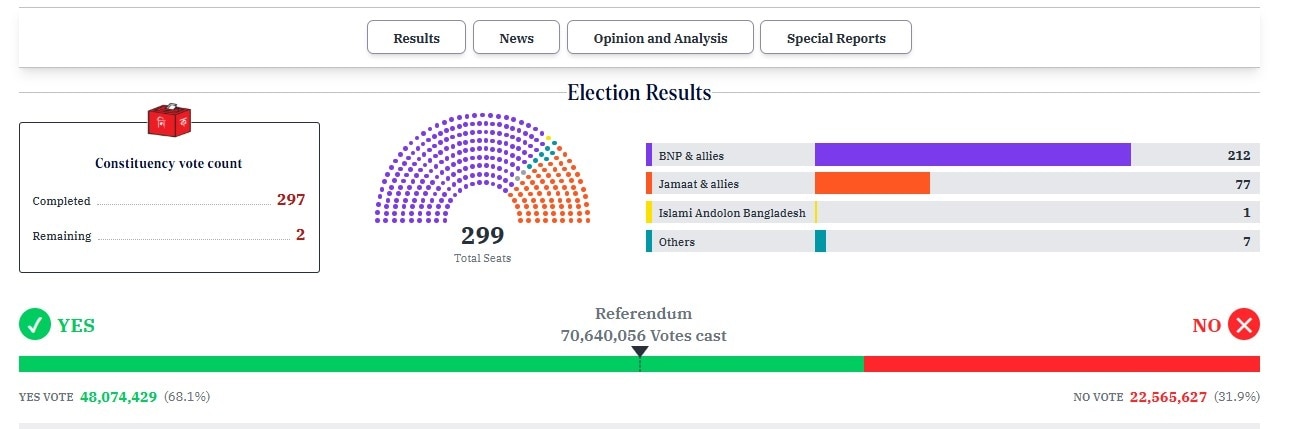Click the green YES checkmark icon
The image size is (1292, 429).
coord(34,325)
